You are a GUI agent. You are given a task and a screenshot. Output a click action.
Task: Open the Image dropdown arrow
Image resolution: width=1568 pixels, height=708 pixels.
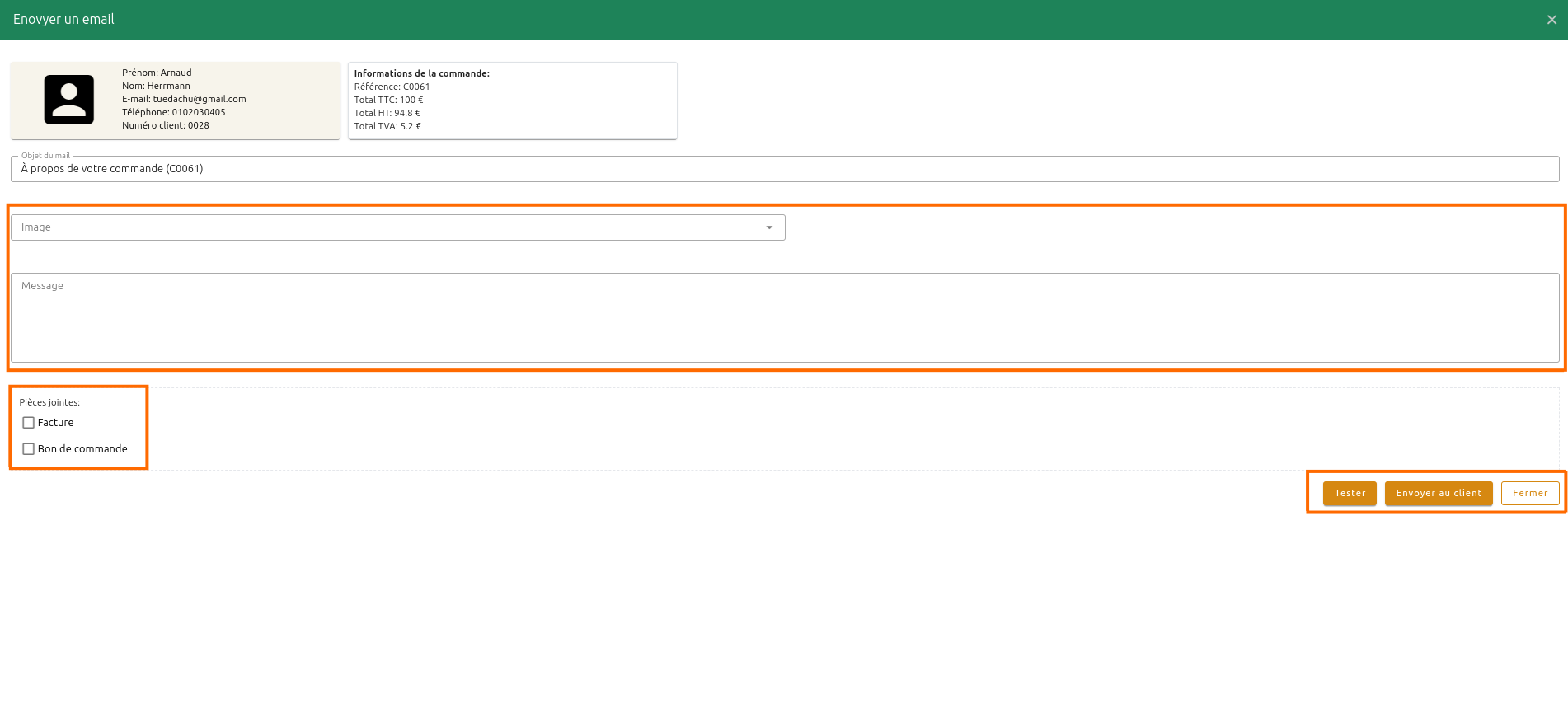click(x=769, y=227)
